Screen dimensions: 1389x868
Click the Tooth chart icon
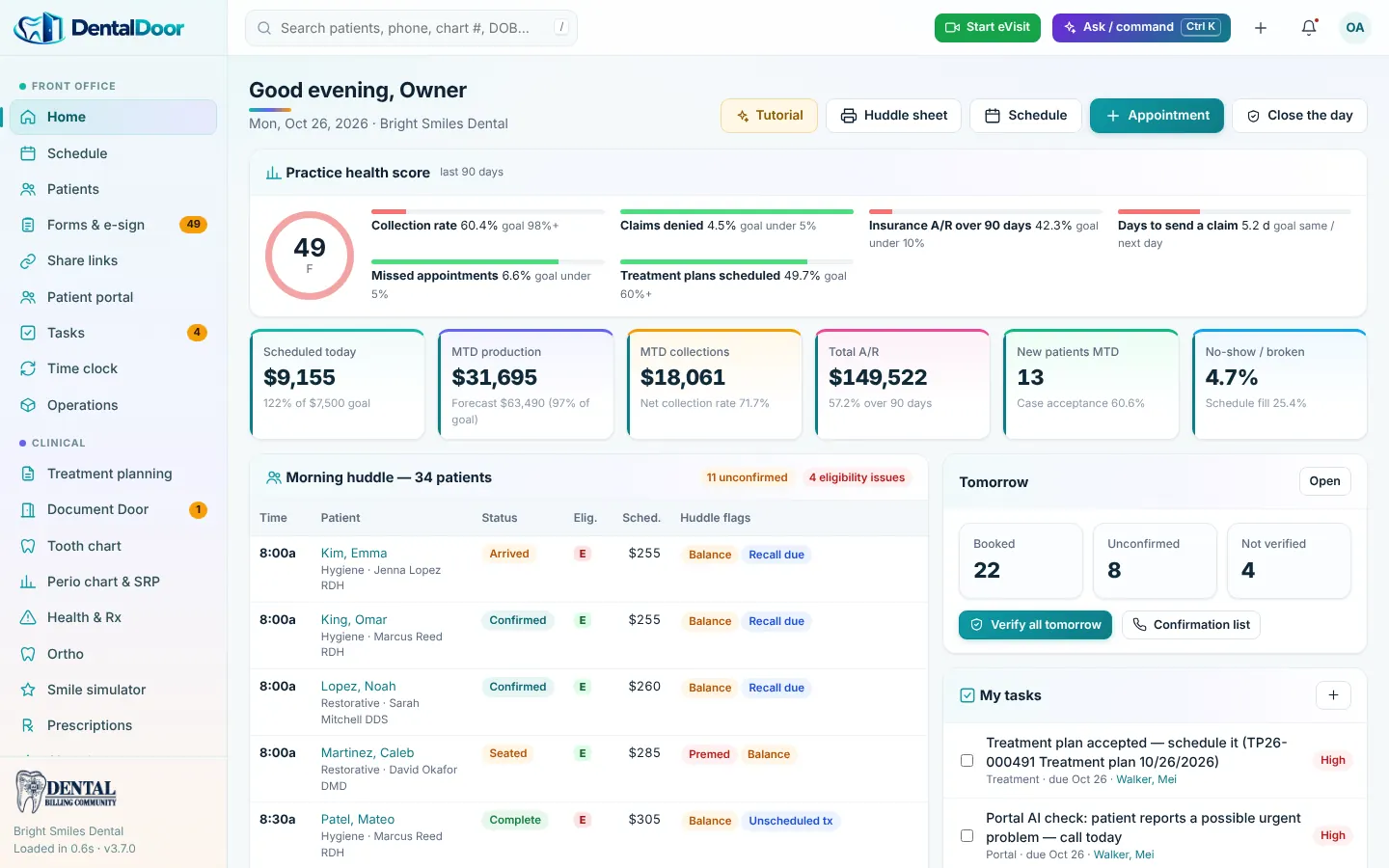tap(28, 546)
